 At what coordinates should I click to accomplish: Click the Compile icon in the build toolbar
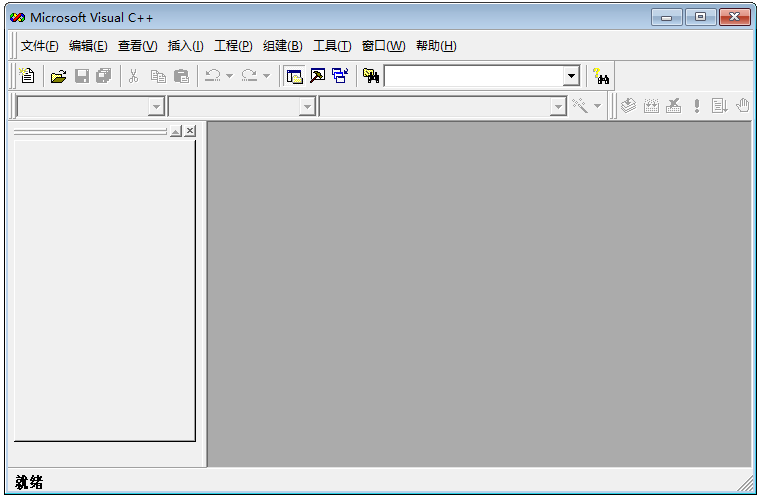tap(628, 106)
